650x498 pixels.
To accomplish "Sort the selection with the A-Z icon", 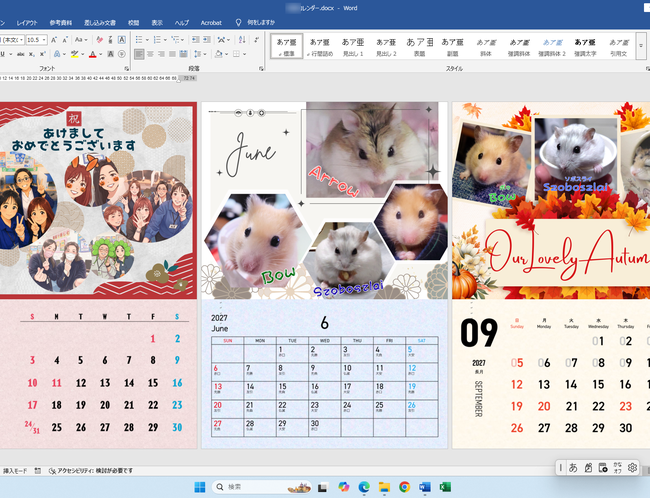I will pyautogui.click(x=242, y=40).
